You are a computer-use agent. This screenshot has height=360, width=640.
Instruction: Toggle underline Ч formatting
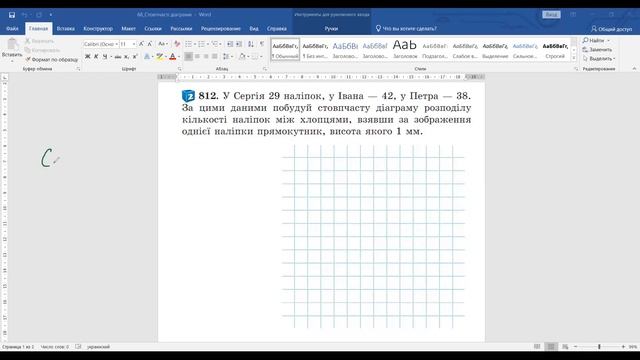[x=105, y=56]
